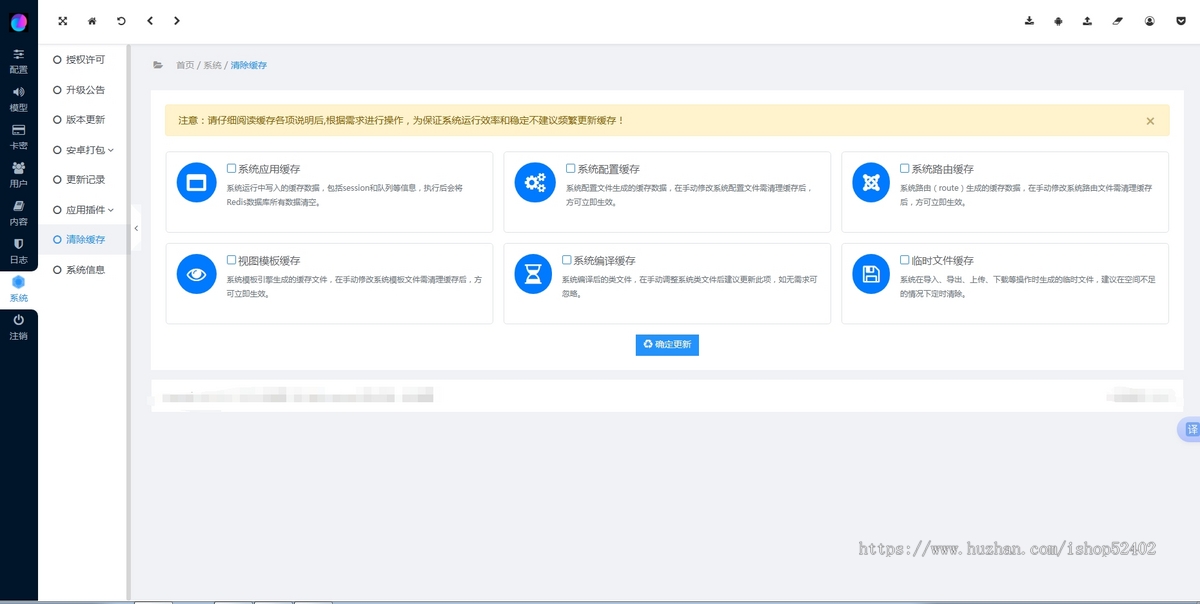The image size is (1200, 604).
Task: Open 日志 section in the dark sidebar
Action: pyautogui.click(x=19, y=251)
